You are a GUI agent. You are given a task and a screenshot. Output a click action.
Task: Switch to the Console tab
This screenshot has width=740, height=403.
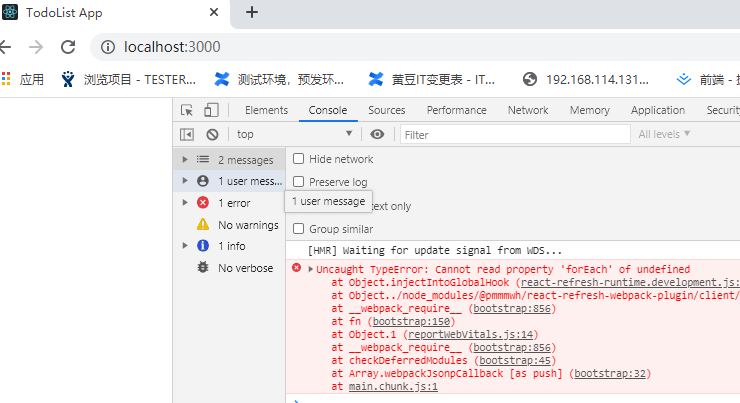328,110
